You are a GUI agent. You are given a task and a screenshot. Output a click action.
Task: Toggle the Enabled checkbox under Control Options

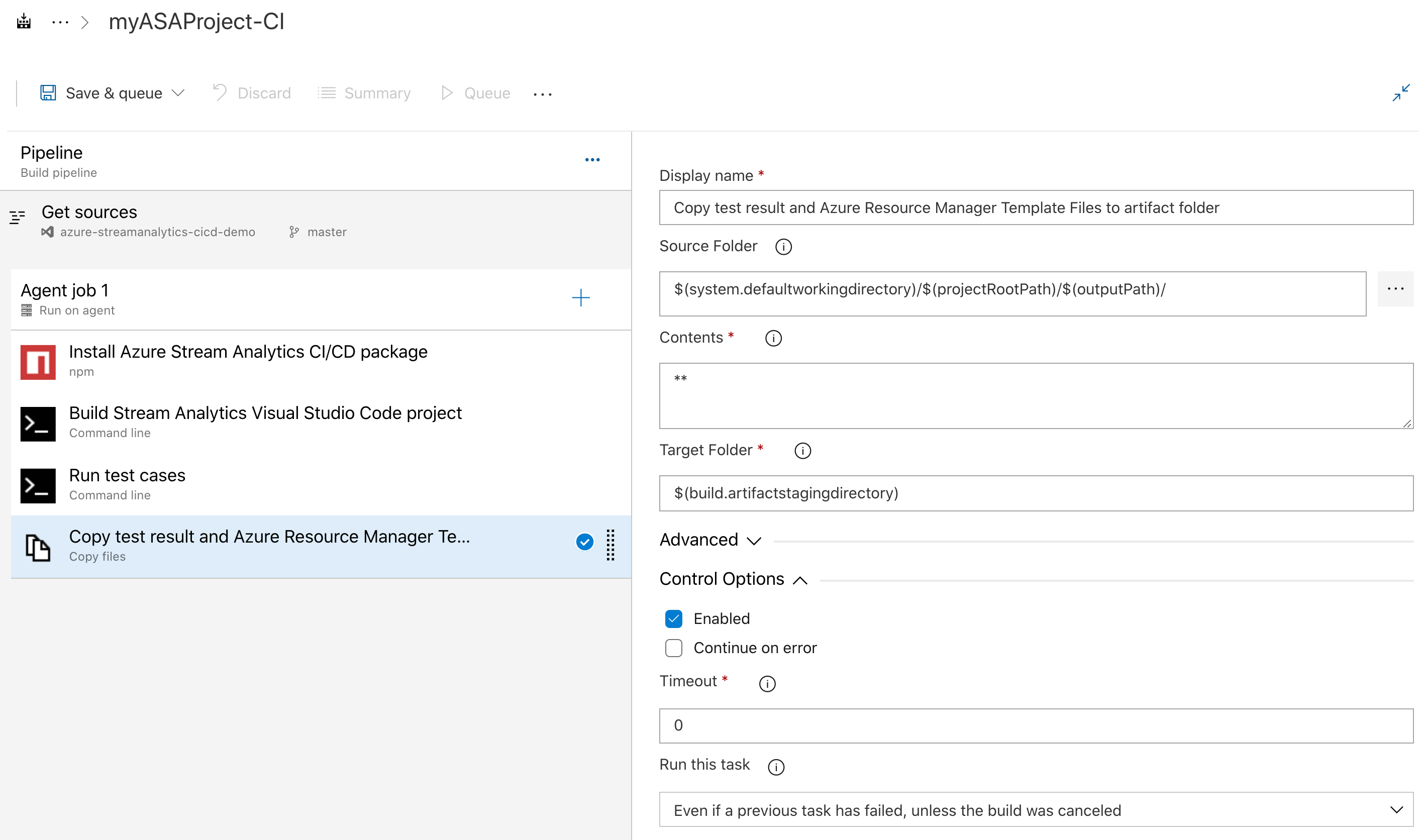[x=675, y=617]
